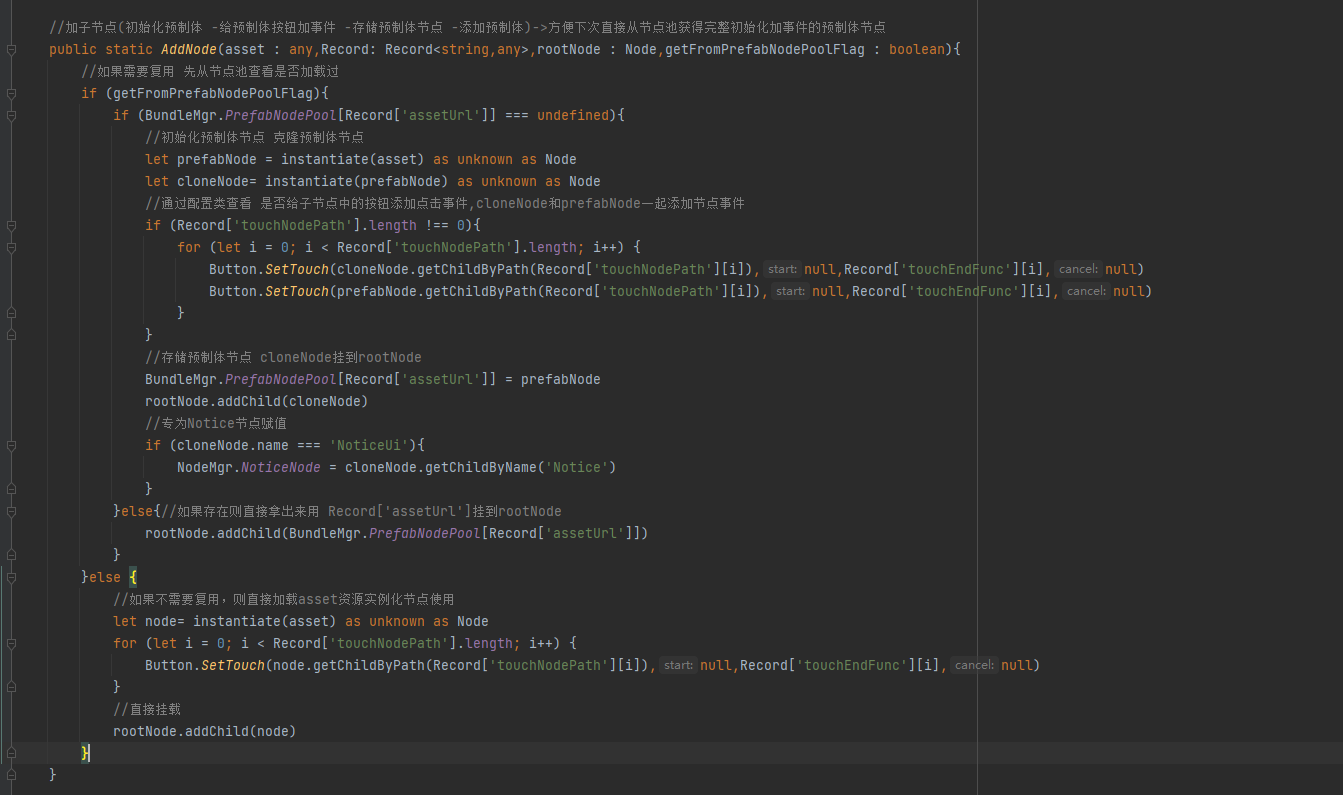Click the highlighted closing brace at the caret

tap(85, 753)
